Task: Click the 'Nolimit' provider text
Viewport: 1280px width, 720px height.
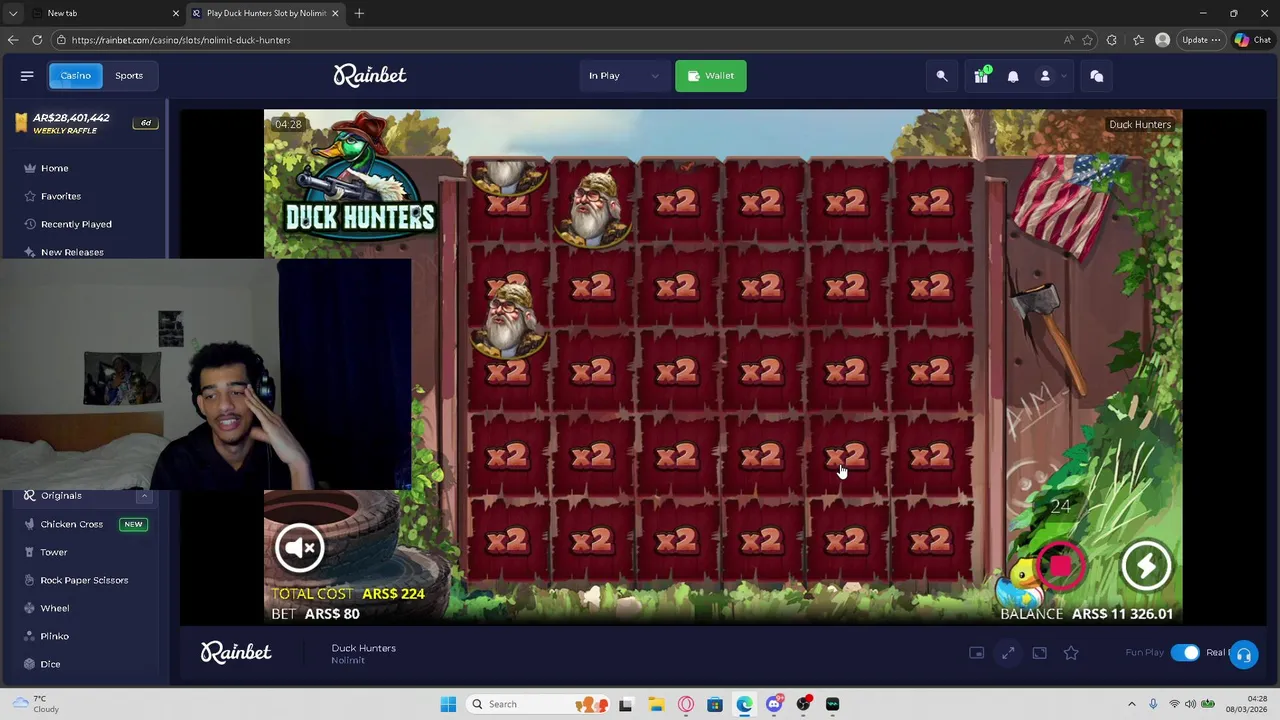Action: coord(348,661)
